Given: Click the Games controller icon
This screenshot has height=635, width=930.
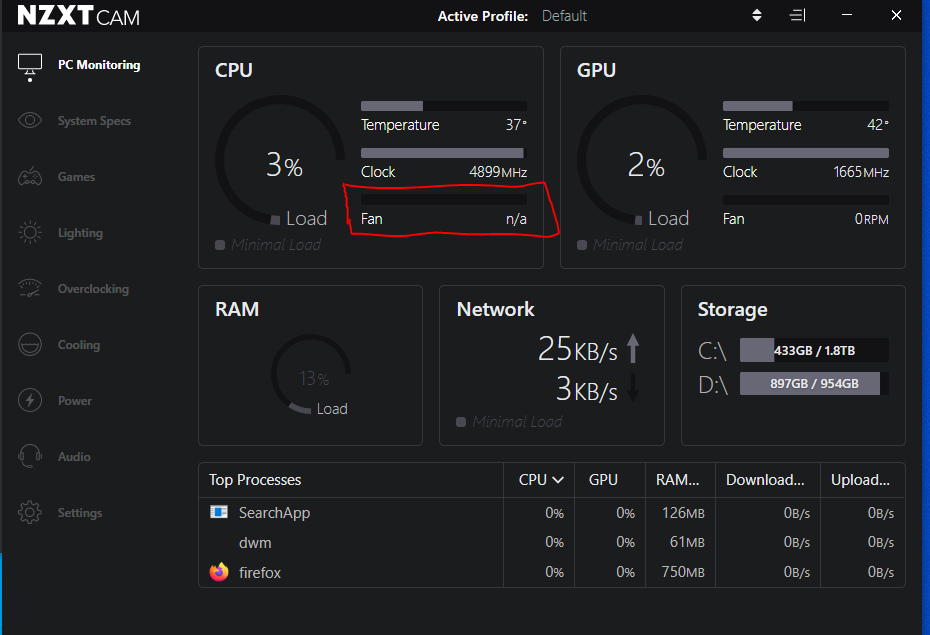Looking at the screenshot, I should 30,177.
